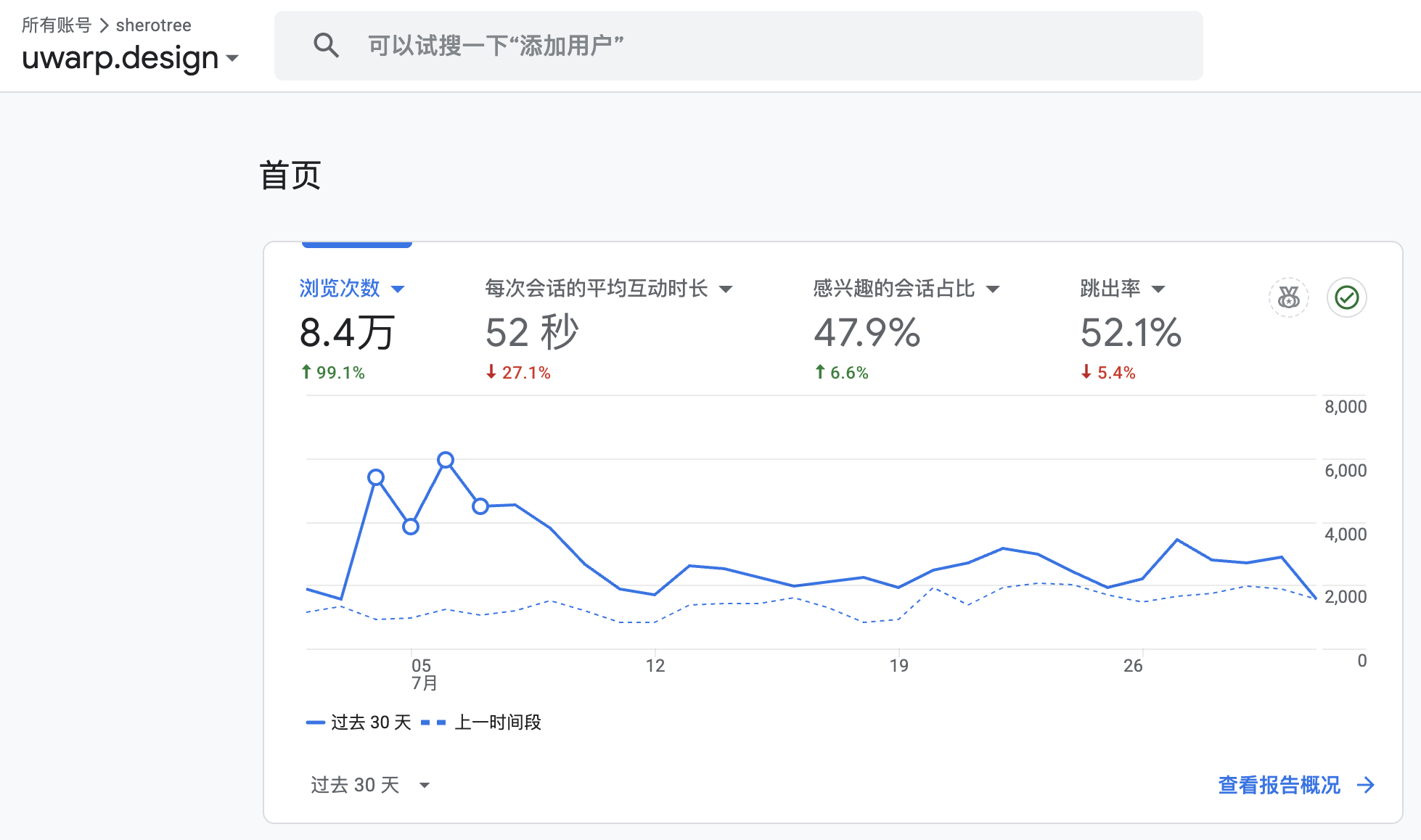Image resolution: width=1421 pixels, height=840 pixels.
Task: Click the 5.4% decrease indicator
Action: (1108, 372)
